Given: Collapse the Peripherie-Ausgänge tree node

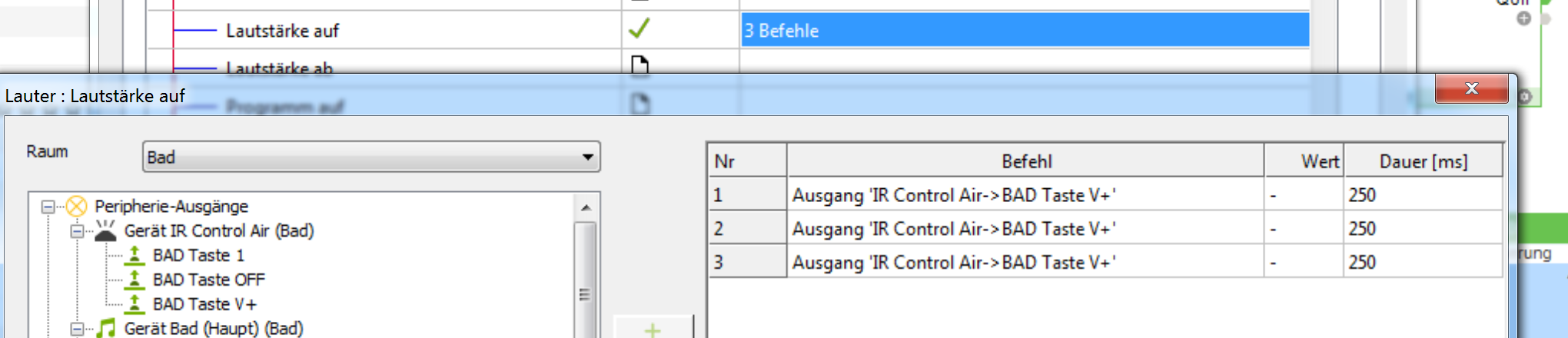Looking at the screenshot, I should [48, 207].
